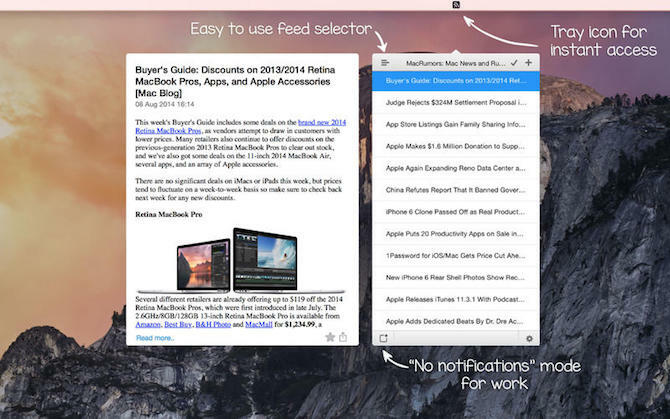Open the B&H Photo link
The image size is (670, 419).
213,325
